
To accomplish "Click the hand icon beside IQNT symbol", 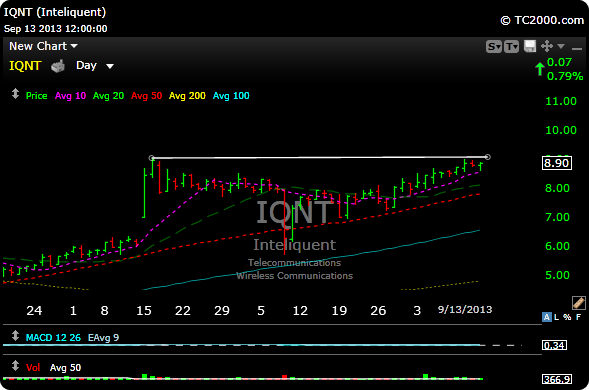I will point(58,67).
